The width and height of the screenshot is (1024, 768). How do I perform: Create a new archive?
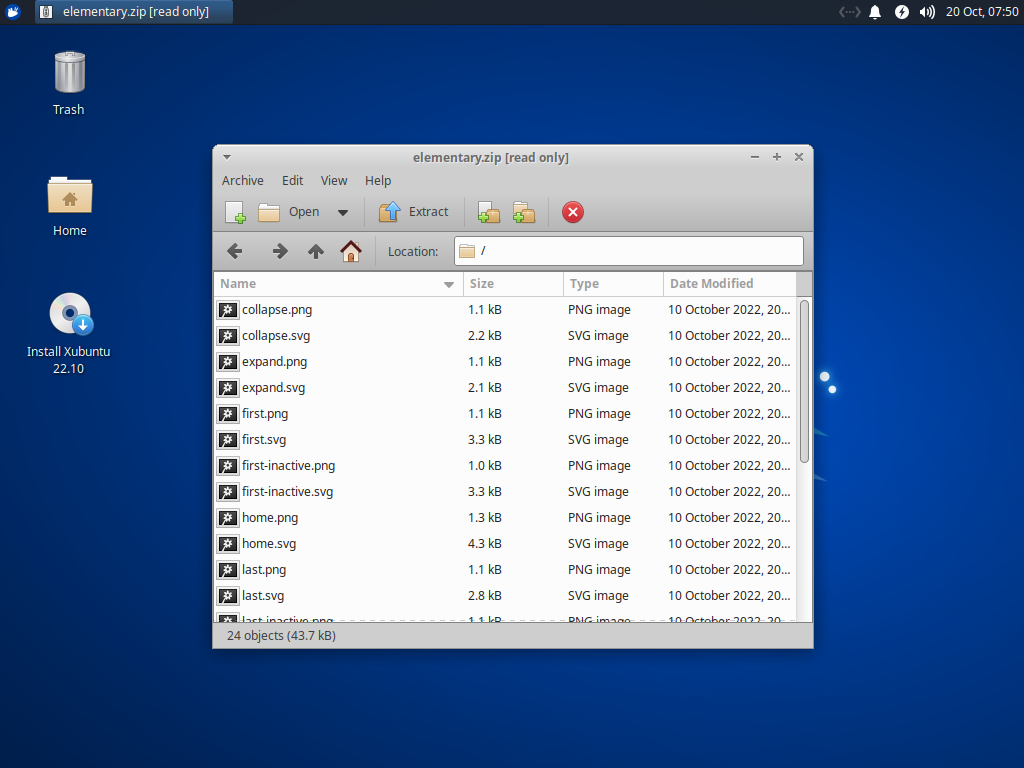point(234,212)
